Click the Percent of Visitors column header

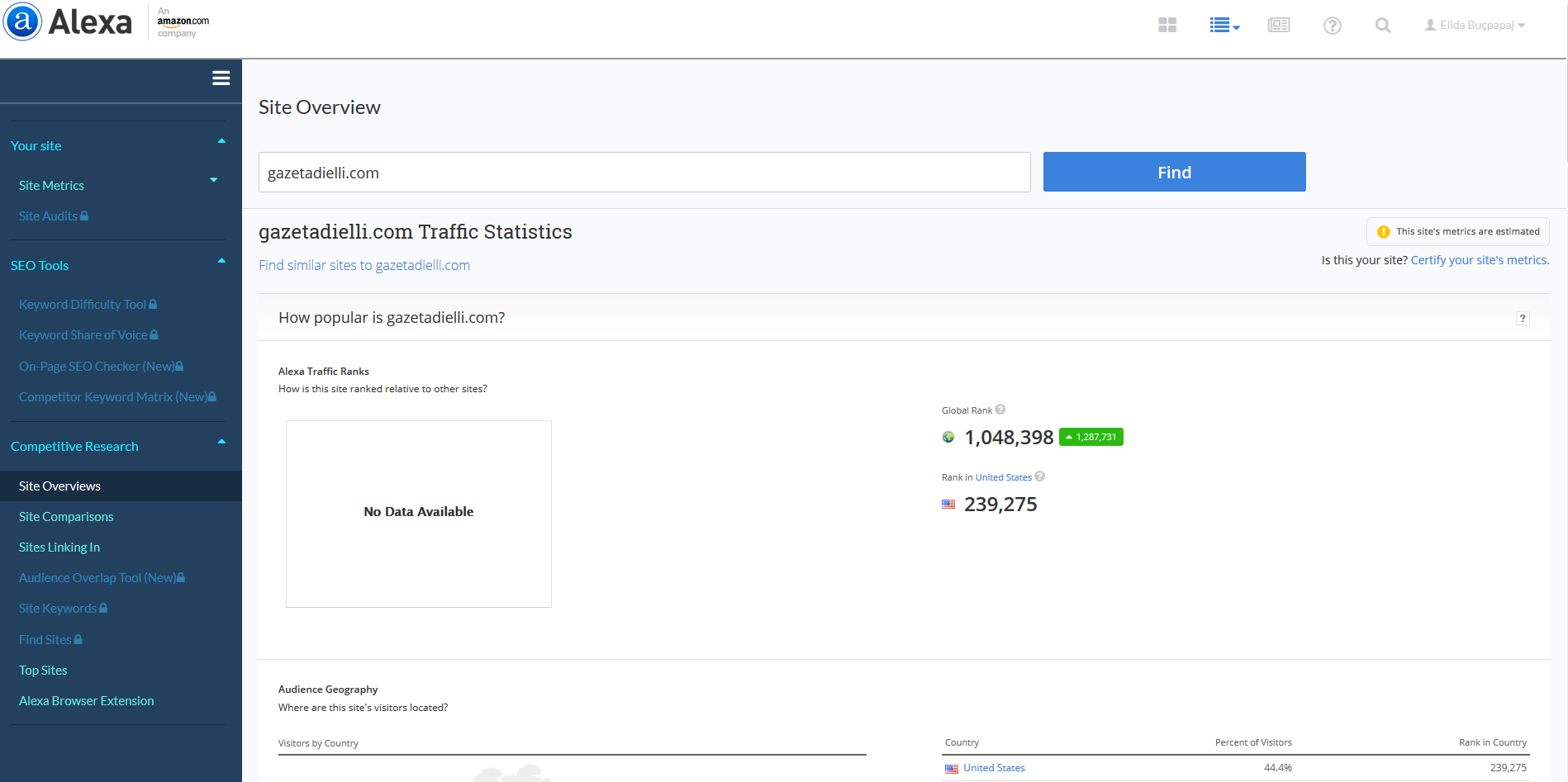click(x=1253, y=743)
